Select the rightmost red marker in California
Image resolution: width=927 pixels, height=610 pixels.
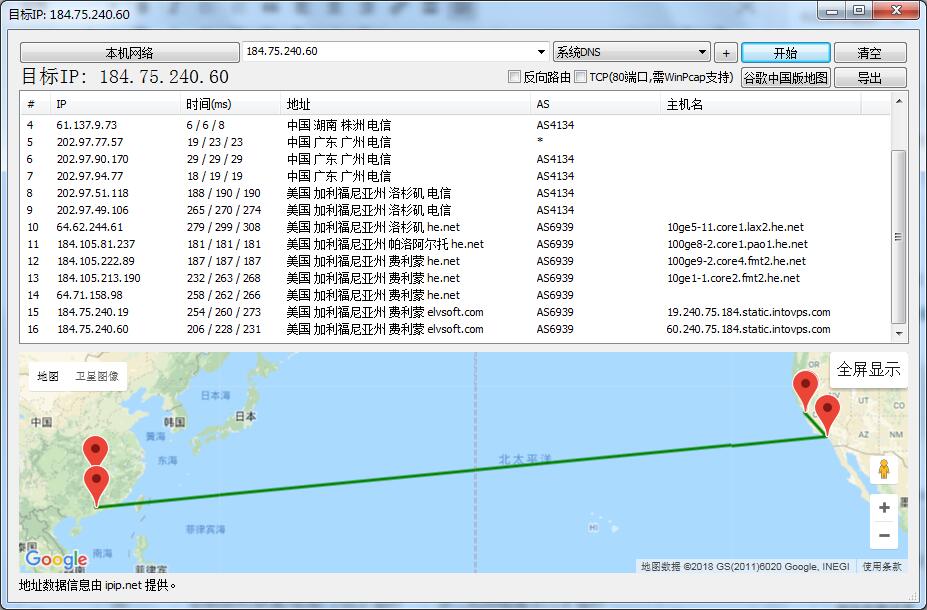coord(827,410)
